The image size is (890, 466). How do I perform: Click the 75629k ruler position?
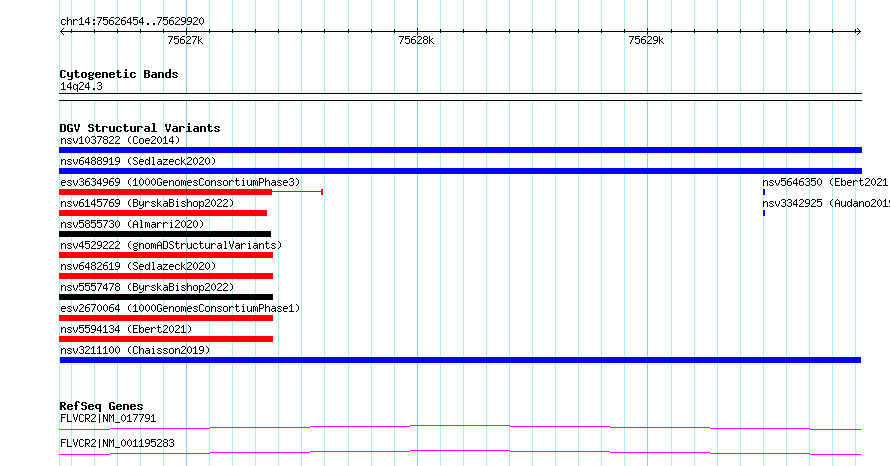coord(646,40)
